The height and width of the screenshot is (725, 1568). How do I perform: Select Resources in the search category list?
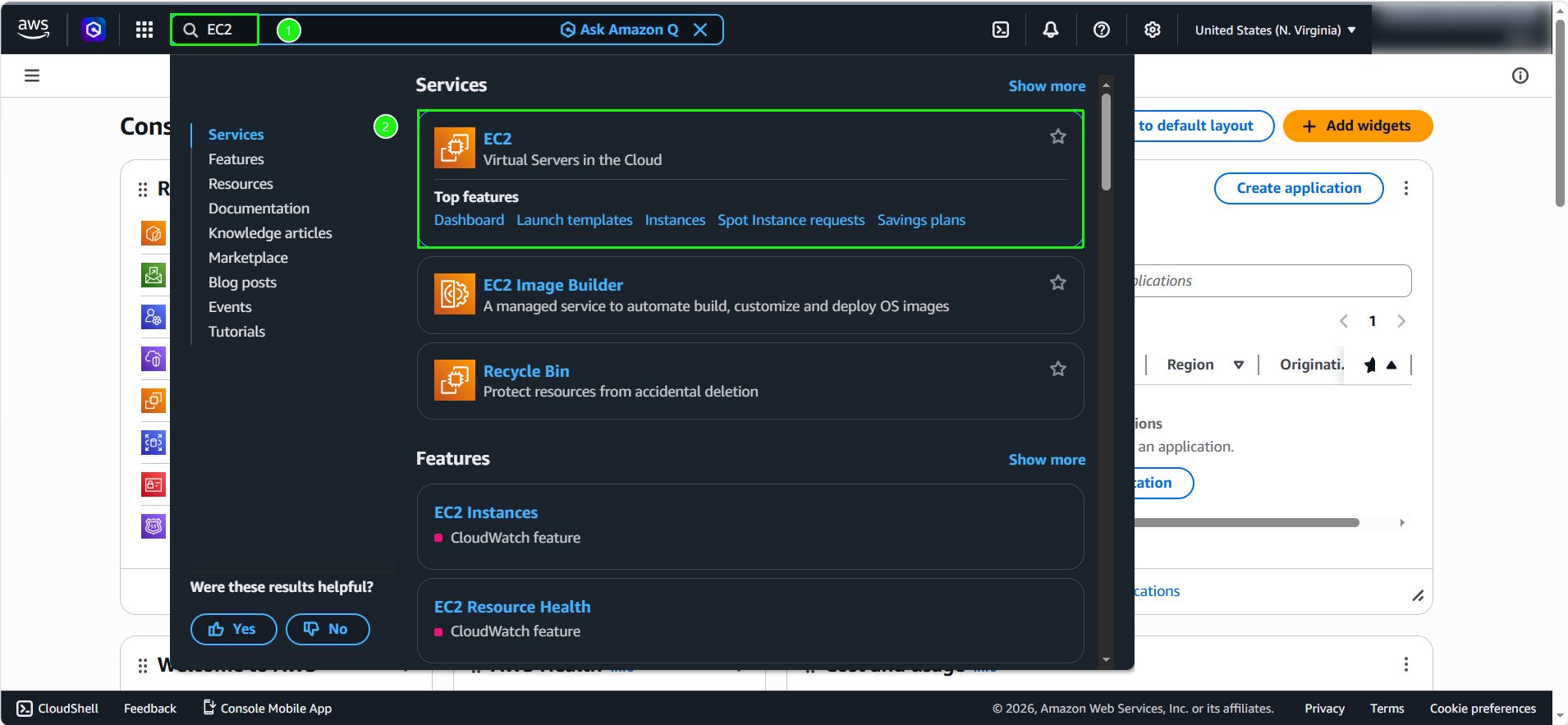click(x=241, y=184)
